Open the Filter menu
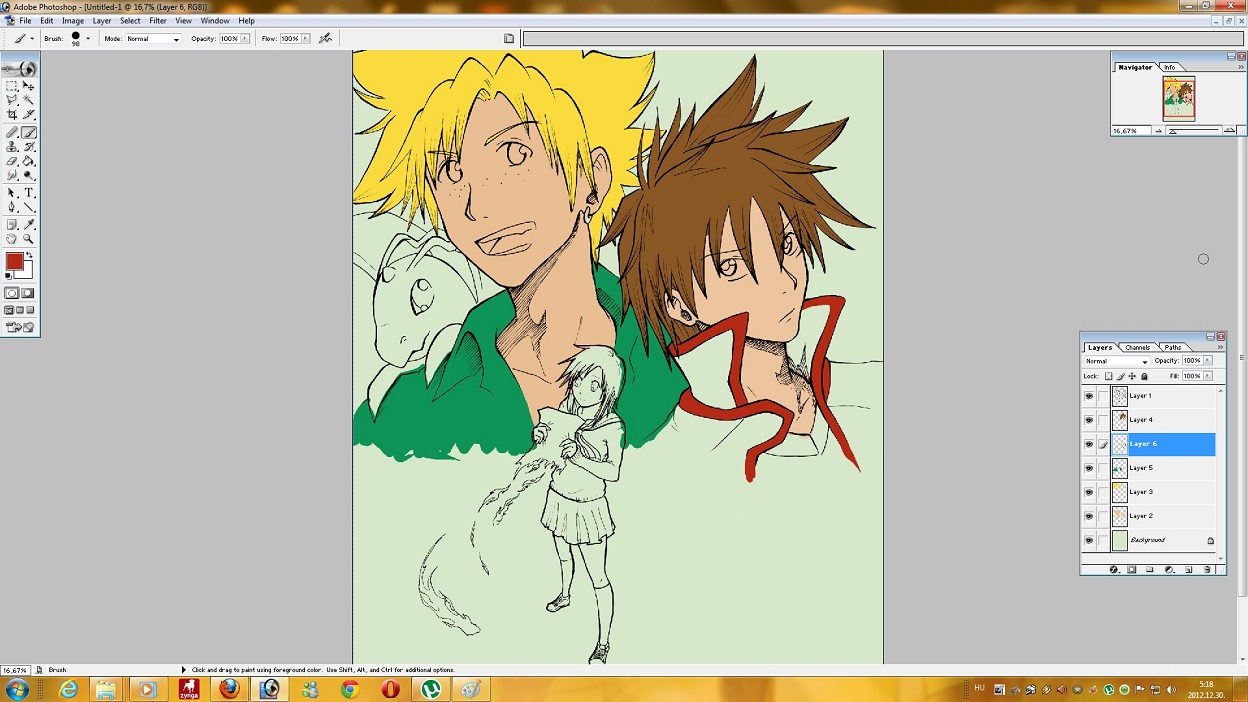Screen dimensions: 1248x702 (x=158, y=20)
